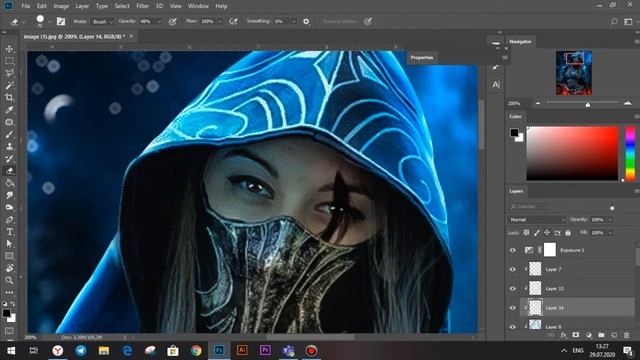Image resolution: width=640 pixels, height=360 pixels.
Task: Select the Magic Wand tool
Action: coord(9,85)
